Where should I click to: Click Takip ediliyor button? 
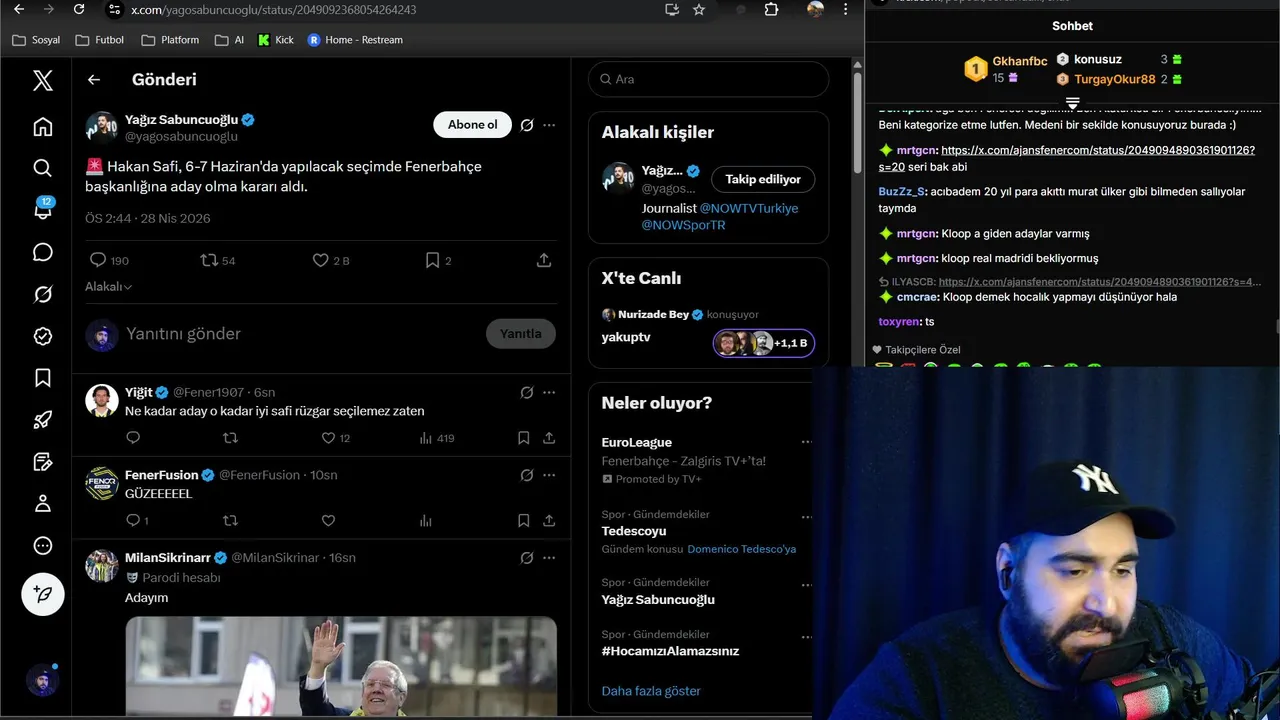pyautogui.click(x=763, y=179)
